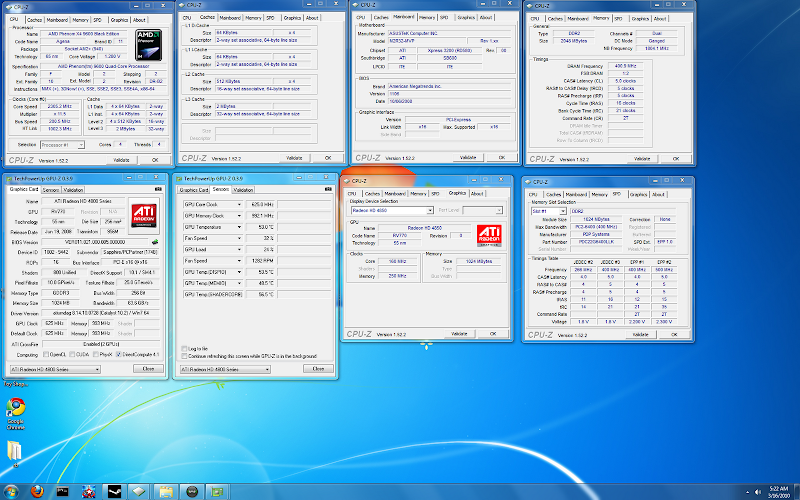Image resolution: width=800 pixels, height=500 pixels.
Task: Open the command prompt taskbar icon
Action: click(62, 491)
